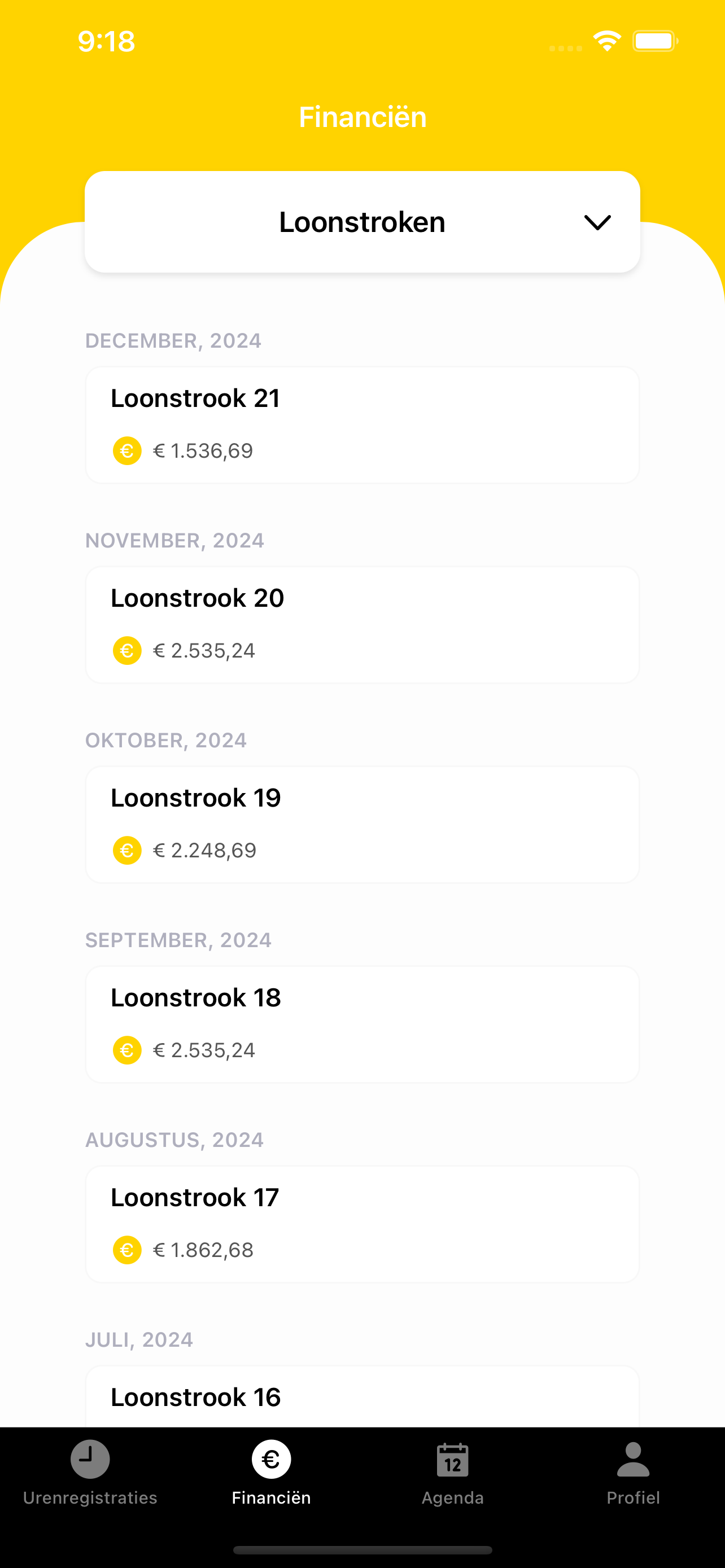Open the Profiel person icon

[x=633, y=1459]
